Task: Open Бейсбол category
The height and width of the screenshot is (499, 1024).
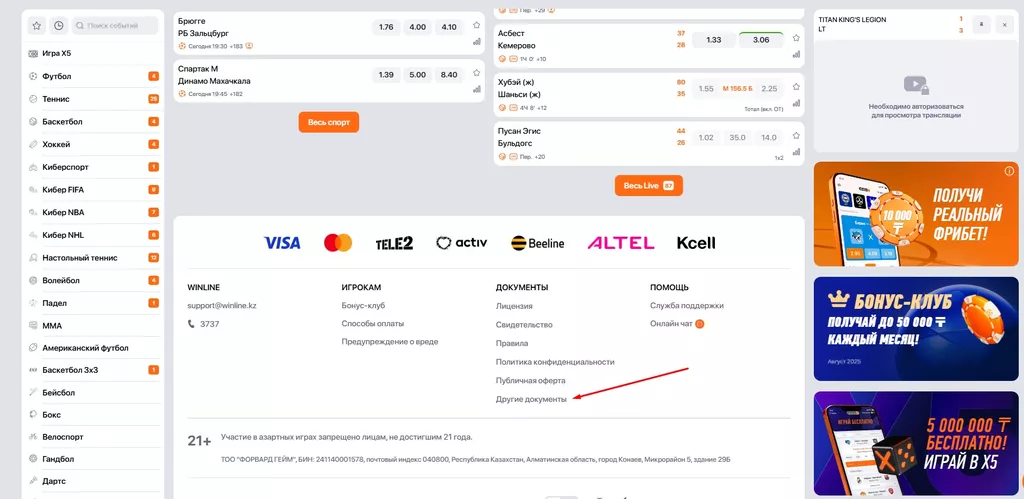Action: point(93,393)
